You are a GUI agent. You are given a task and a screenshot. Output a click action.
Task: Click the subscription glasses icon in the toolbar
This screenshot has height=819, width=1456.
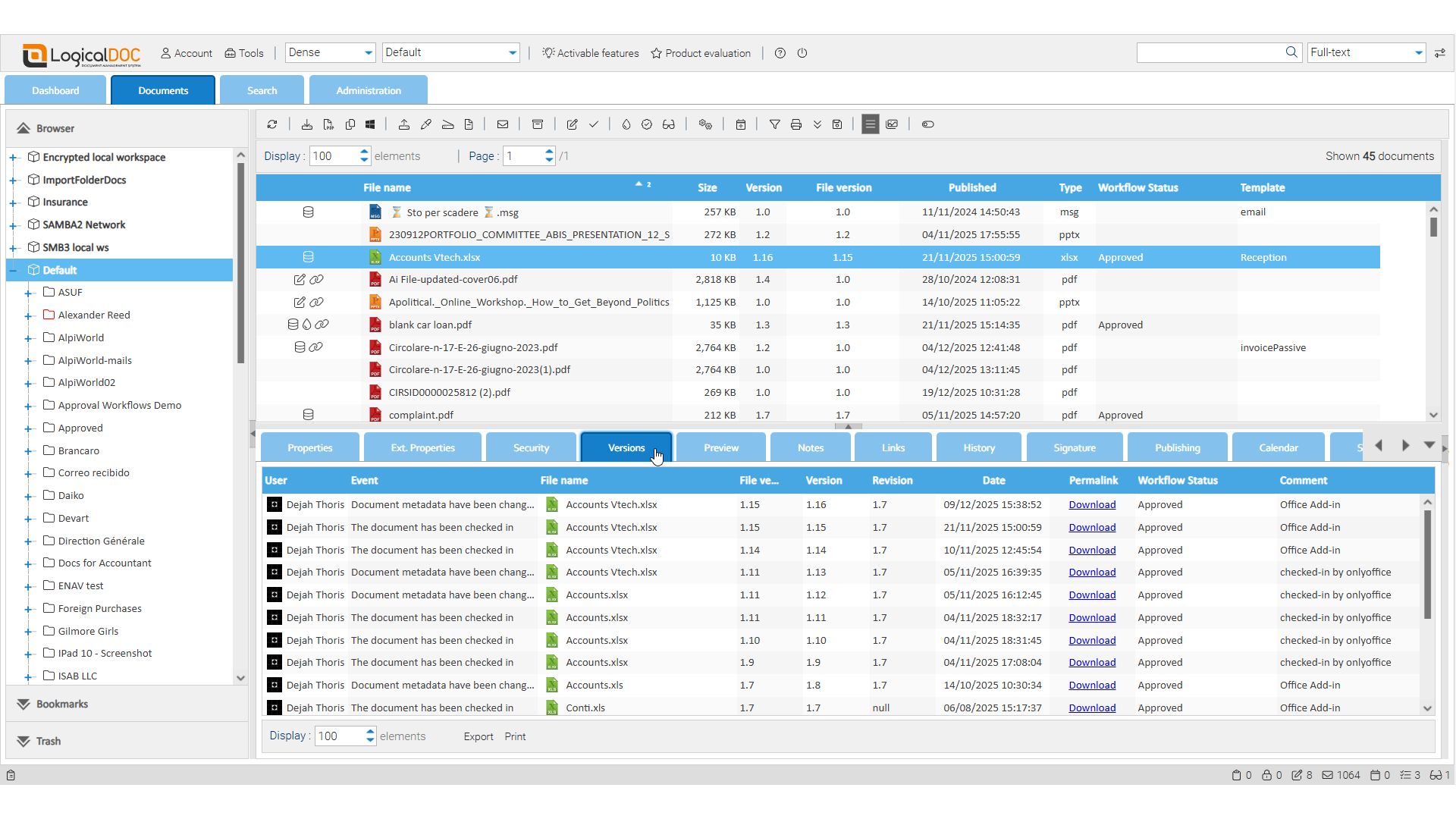coord(668,124)
